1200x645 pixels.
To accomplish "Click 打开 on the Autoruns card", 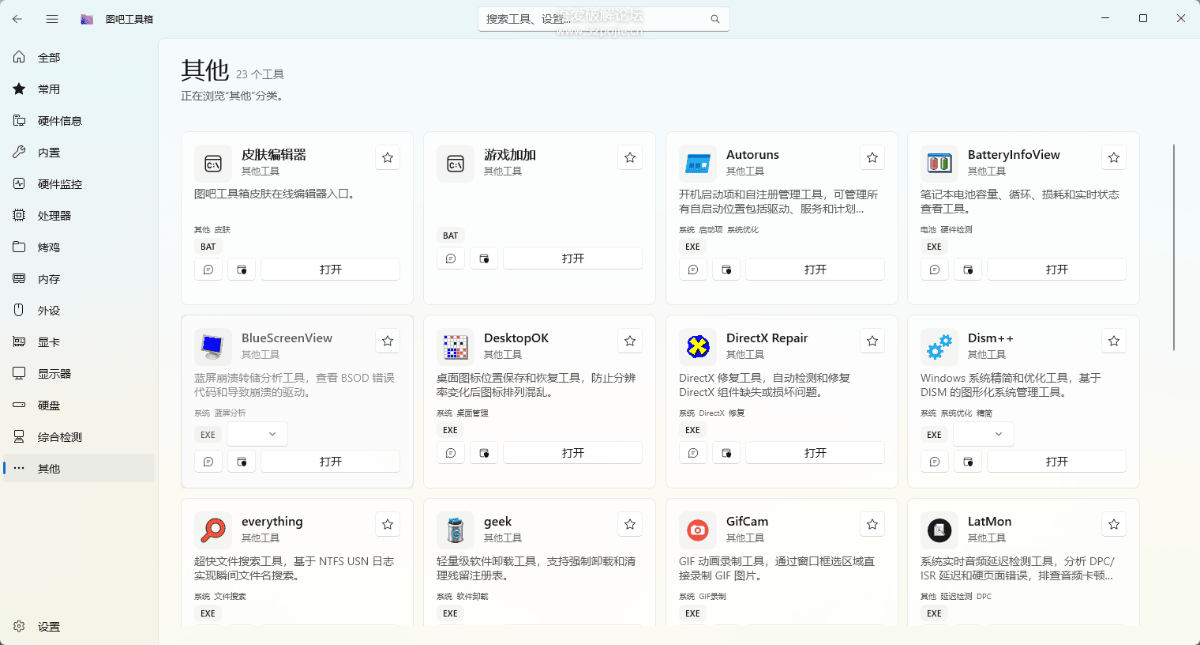I will click(815, 269).
